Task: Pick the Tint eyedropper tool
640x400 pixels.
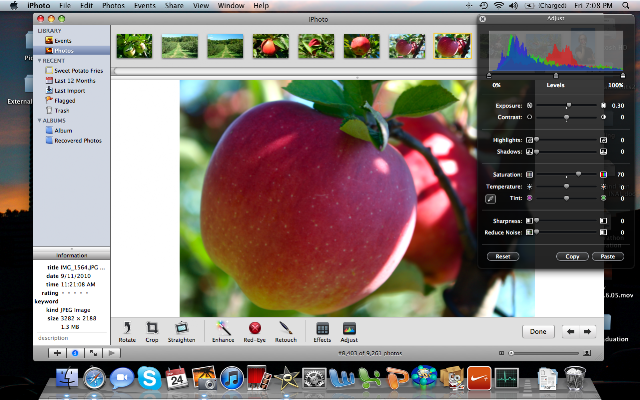Action: [x=491, y=199]
